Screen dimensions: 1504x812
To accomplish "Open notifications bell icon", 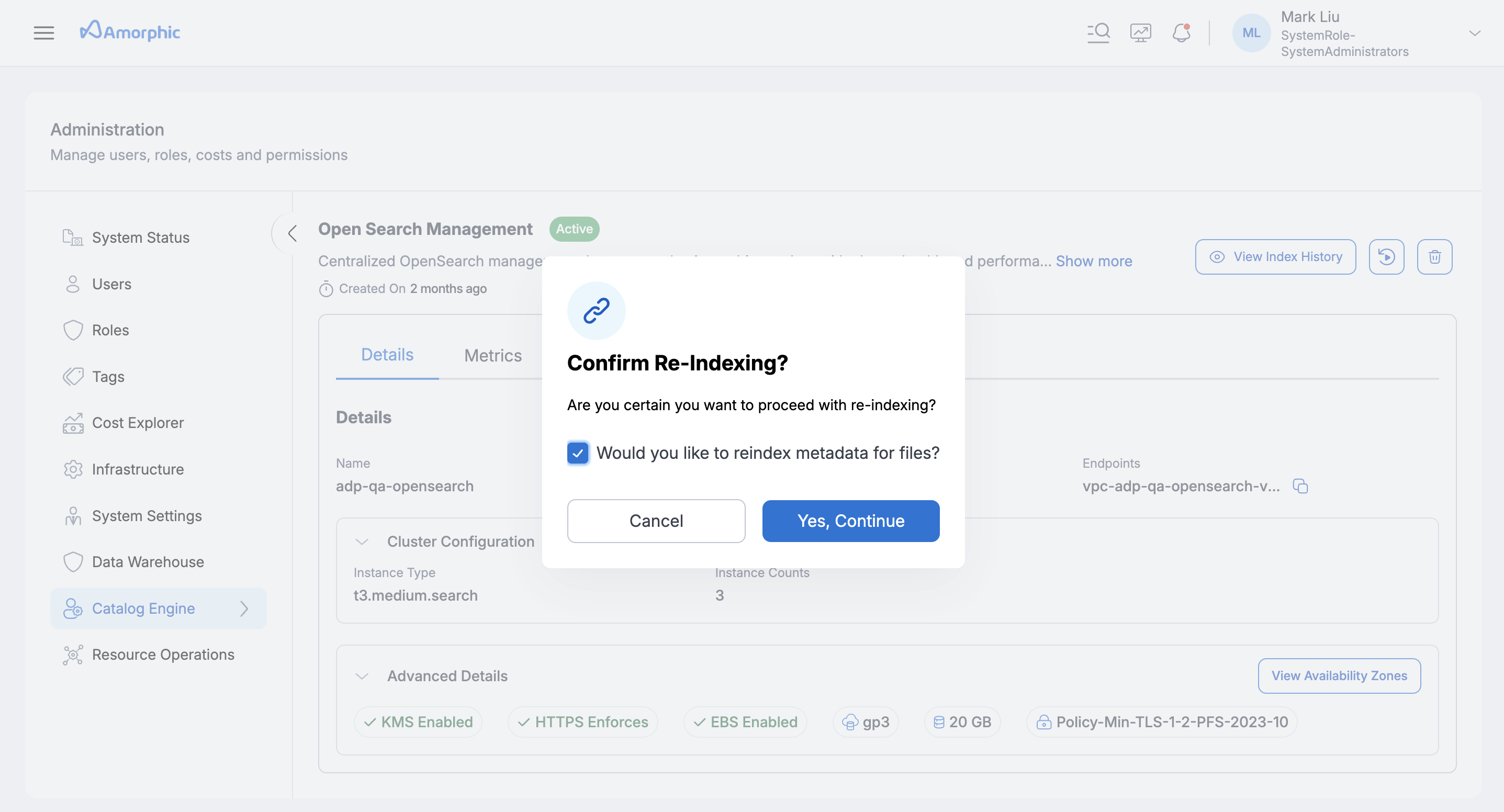I will pos(1181,32).
